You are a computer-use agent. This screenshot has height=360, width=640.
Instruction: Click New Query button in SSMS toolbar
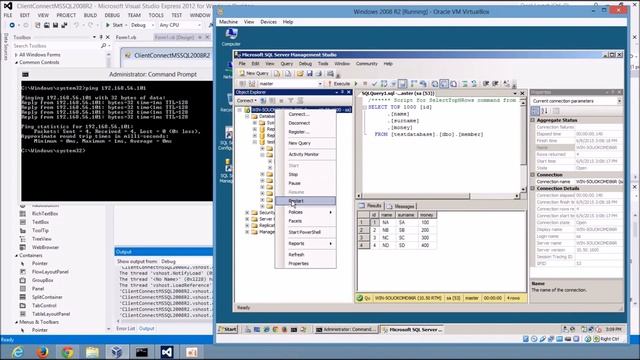[254, 73]
